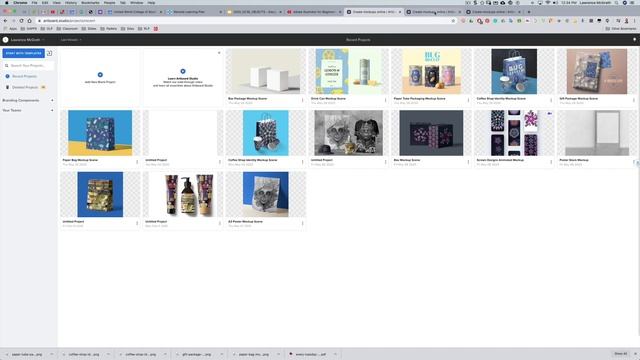The height and width of the screenshot is (360, 640).
Task: Open options menu for Drink Can Mockup Scene
Action: [x=385, y=100]
